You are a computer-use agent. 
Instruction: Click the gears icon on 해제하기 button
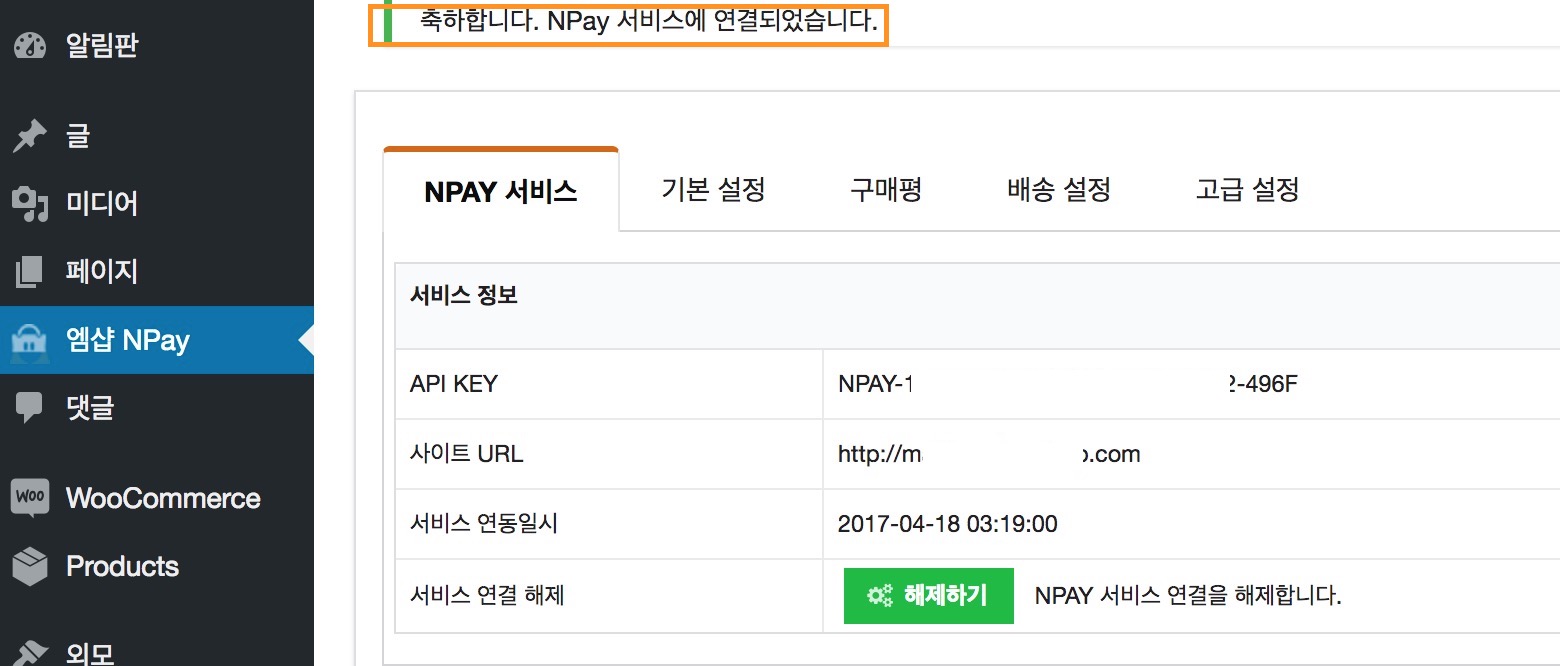(x=880, y=596)
